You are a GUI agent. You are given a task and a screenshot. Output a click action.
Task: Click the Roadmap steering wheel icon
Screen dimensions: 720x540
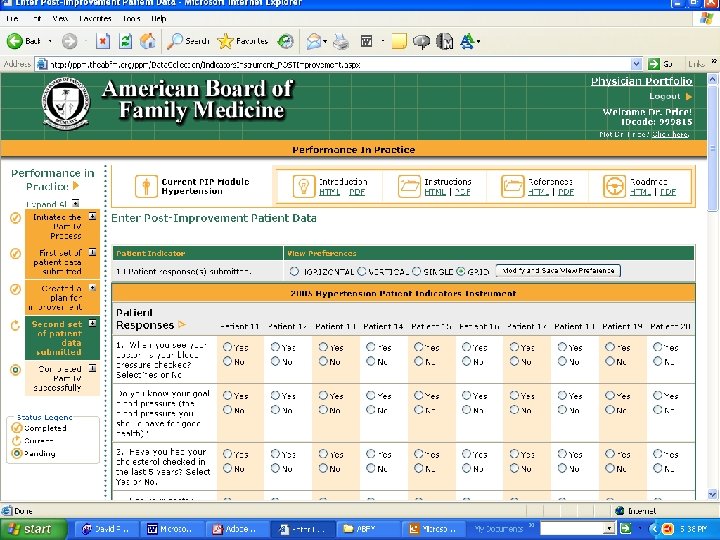pyautogui.click(x=615, y=186)
